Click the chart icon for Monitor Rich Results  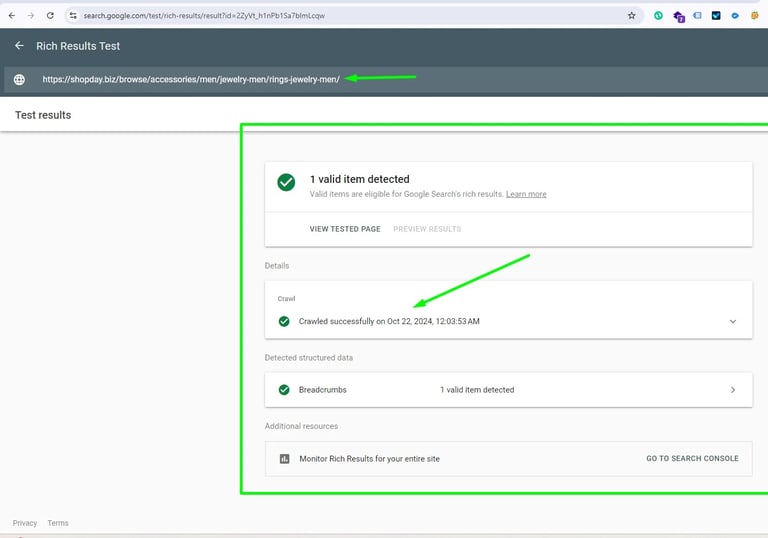point(285,459)
